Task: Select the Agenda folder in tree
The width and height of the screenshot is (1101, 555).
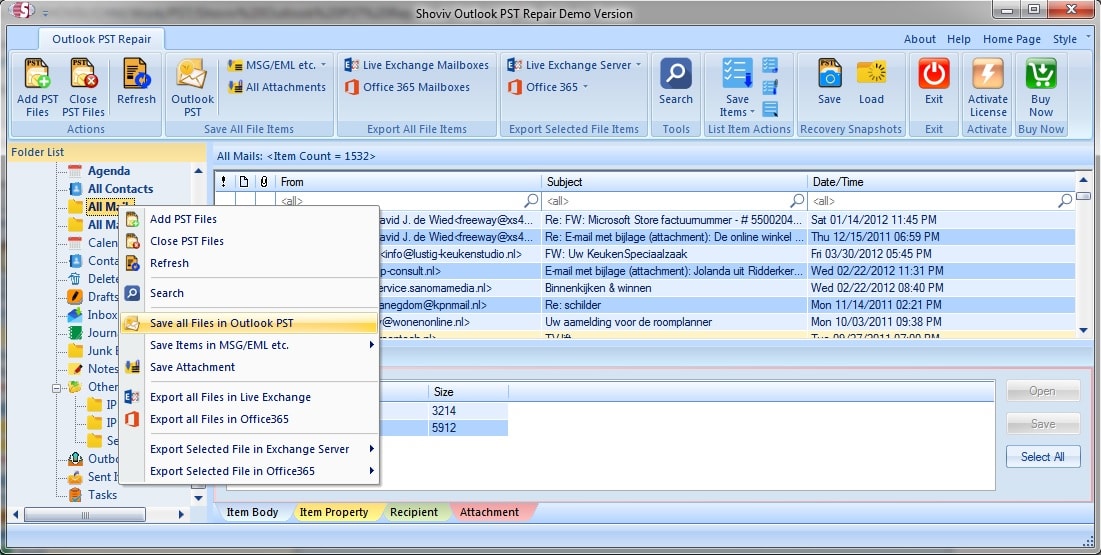Action: click(x=108, y=171)
